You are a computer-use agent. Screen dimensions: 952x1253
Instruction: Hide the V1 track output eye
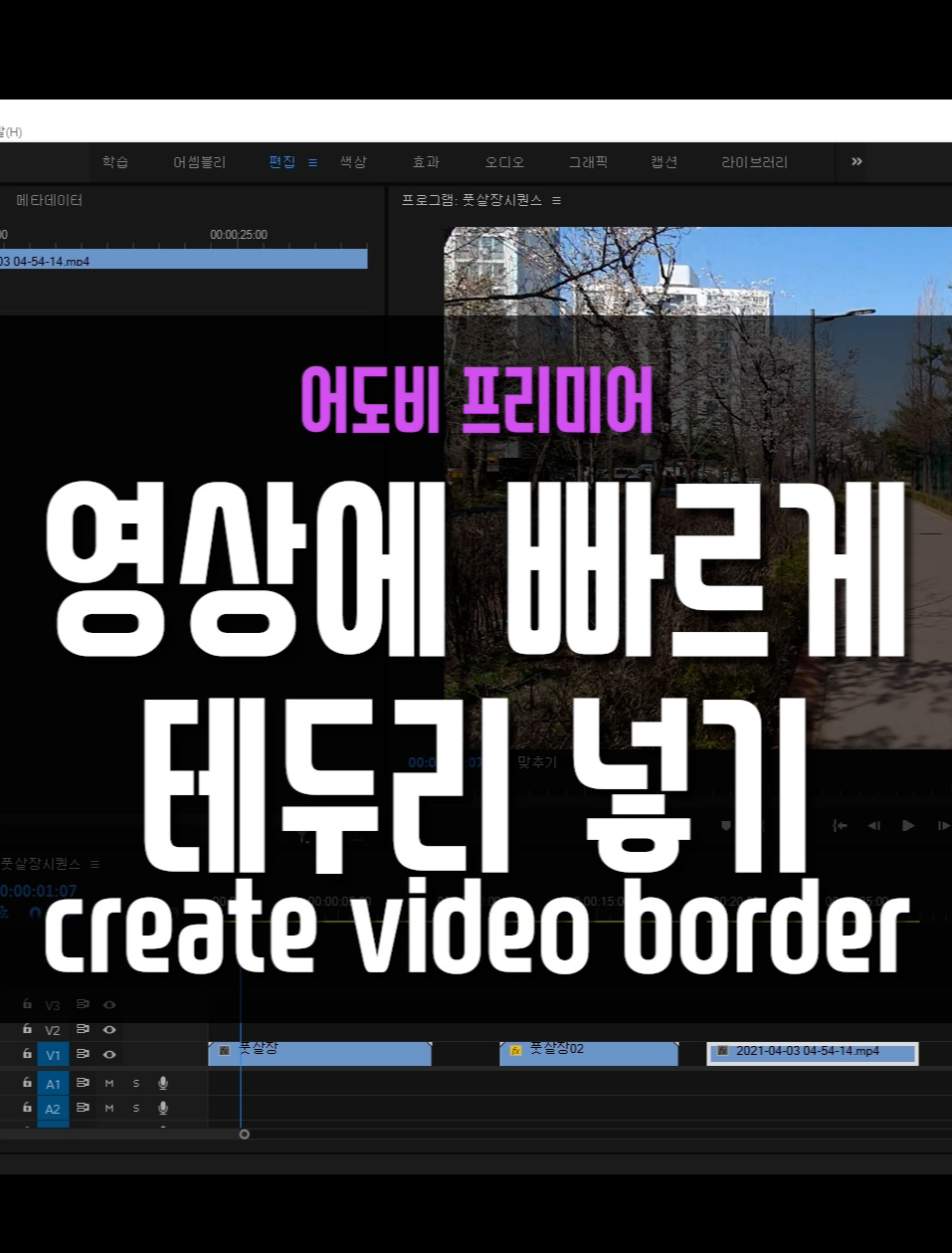tap(109, 1053)
